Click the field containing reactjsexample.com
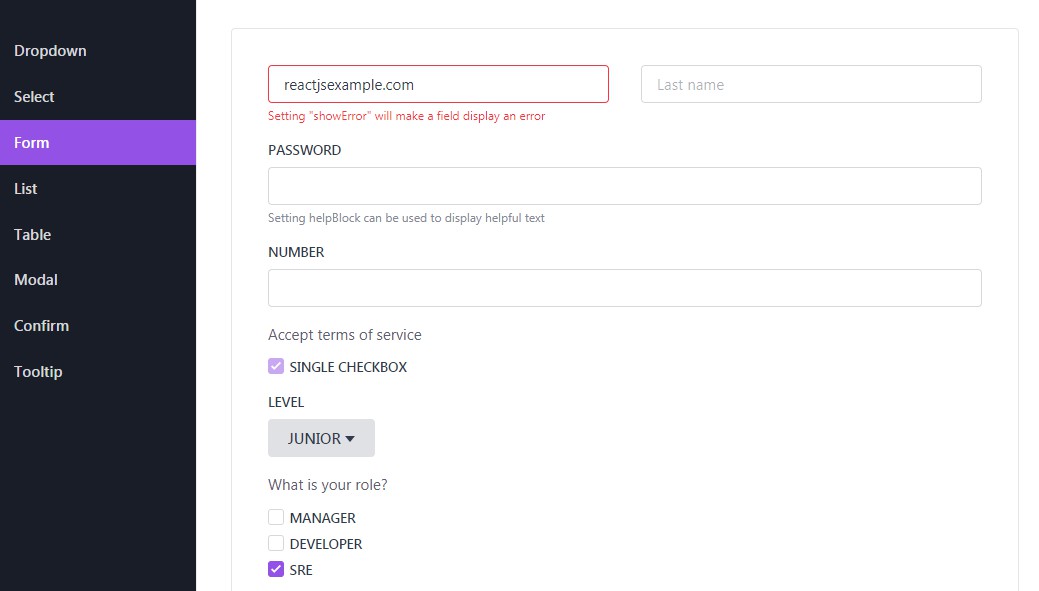Image resolution: width=1039 pixels, height=591 pixels. (x=438, y=85)
